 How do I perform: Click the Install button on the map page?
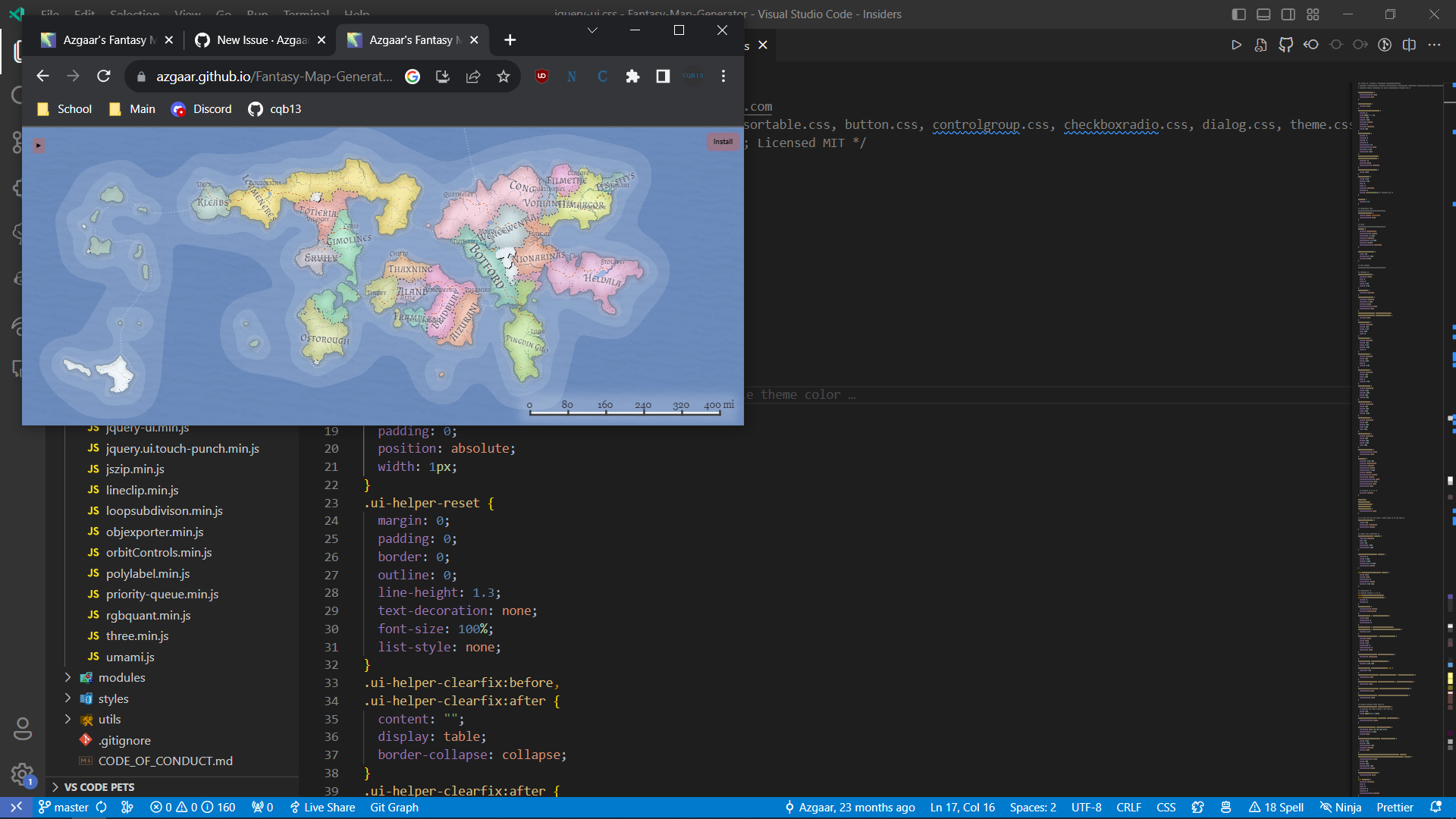coord(722,141)
